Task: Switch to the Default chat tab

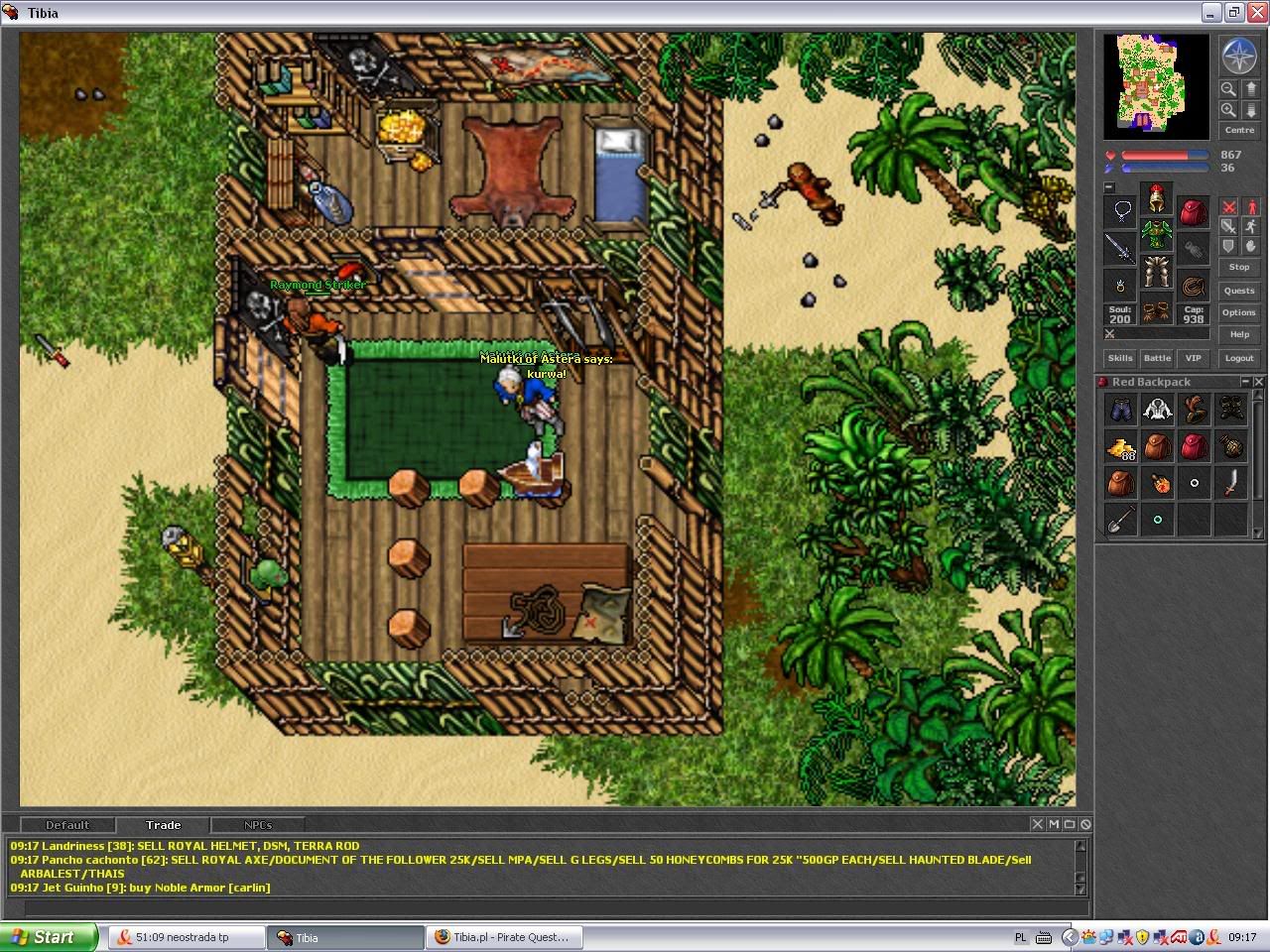Action: click(x=67, y=825)
